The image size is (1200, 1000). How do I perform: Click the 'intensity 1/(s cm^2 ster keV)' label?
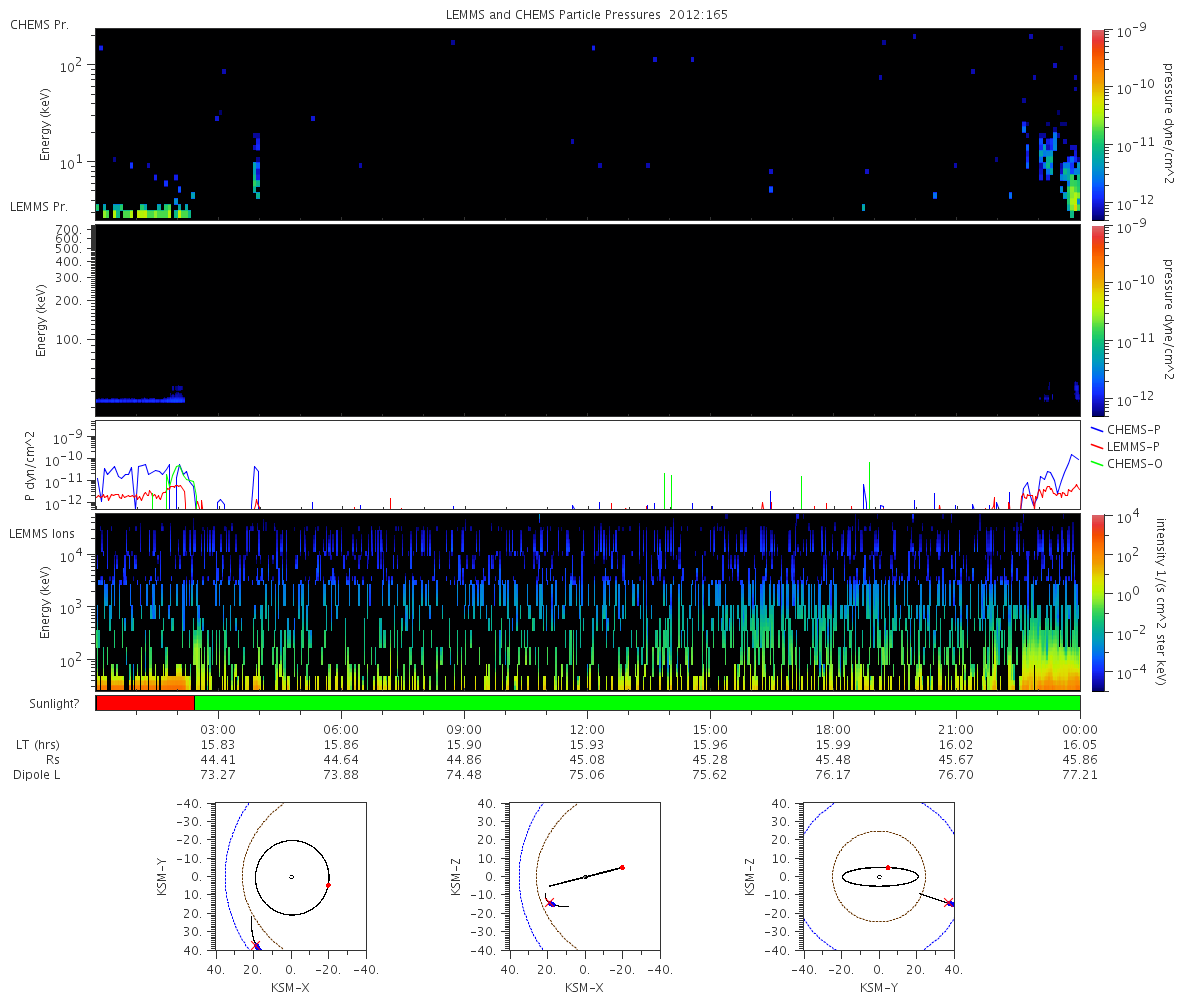(x=1161, y=602)
